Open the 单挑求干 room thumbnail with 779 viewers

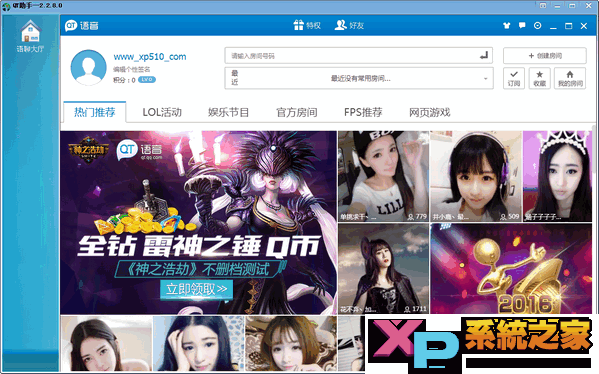pyautogui.click(x=383, y=176)
